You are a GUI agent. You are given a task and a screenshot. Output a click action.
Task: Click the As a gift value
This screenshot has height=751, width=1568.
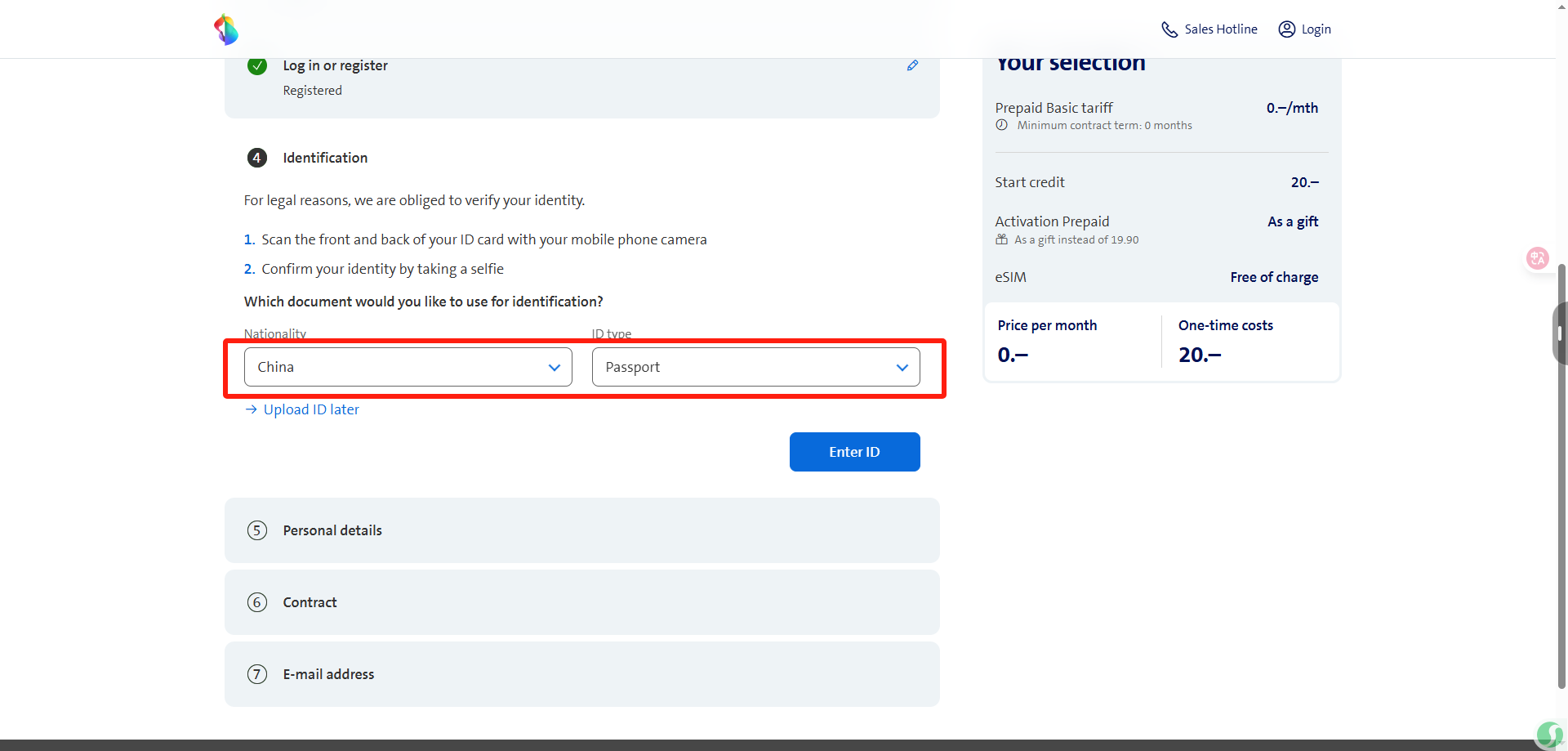1293,221
